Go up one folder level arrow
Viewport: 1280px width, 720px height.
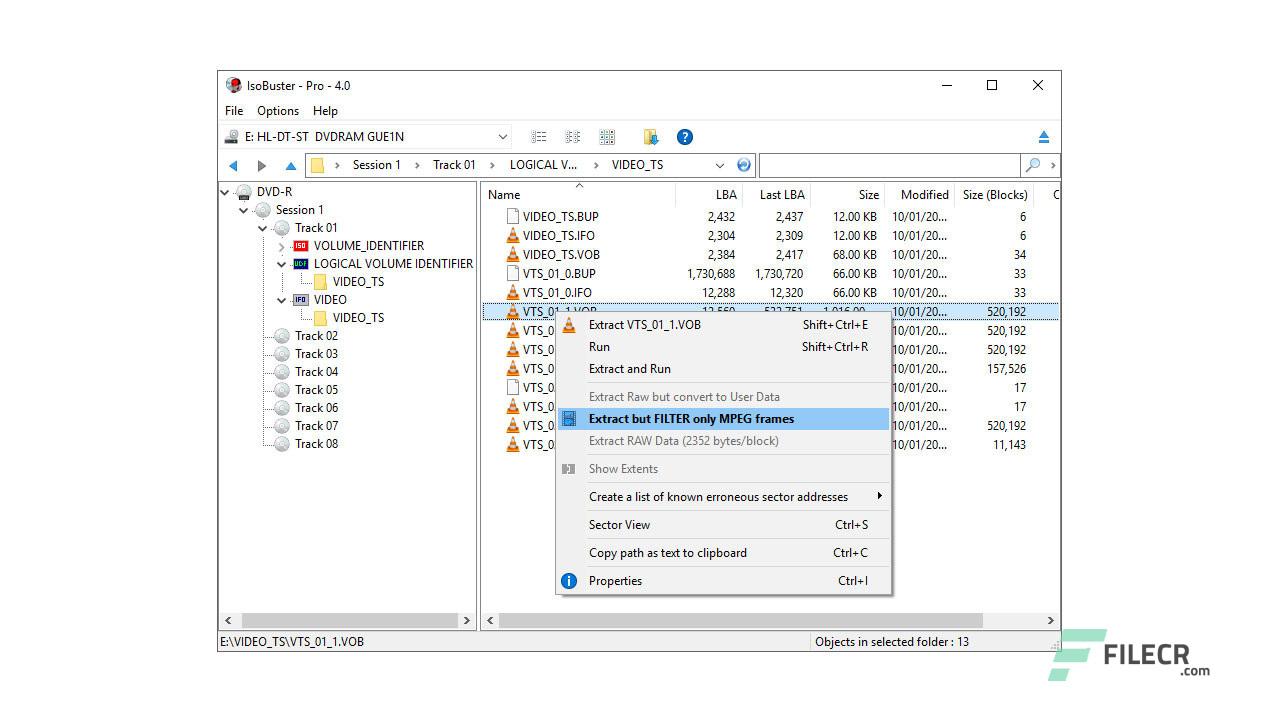click(290, 166)
